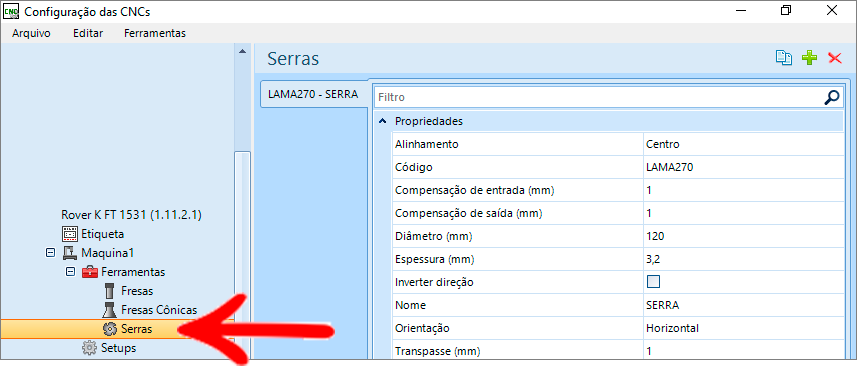
Task: Click the Fresas Cônicas conical cutter icon
Action: (109, 310)
